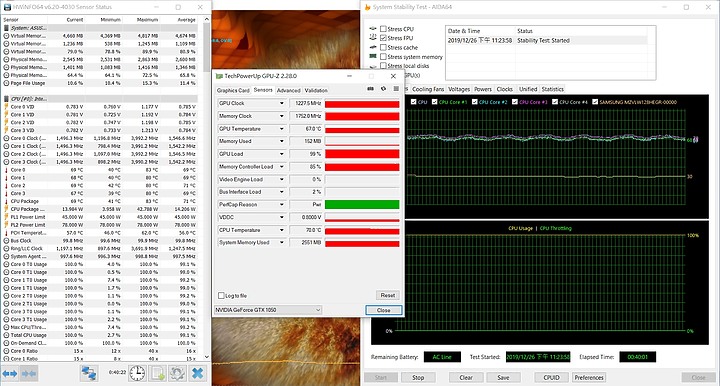The height and width of the screenshot is (386, 720).
Task: Click GPU Load red graph bar
Action: 362,154
